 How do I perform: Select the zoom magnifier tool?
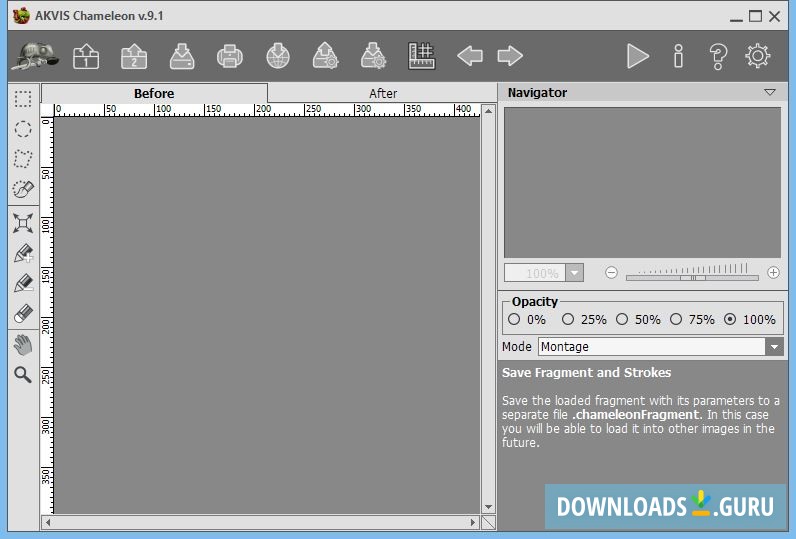coord(23,375)
